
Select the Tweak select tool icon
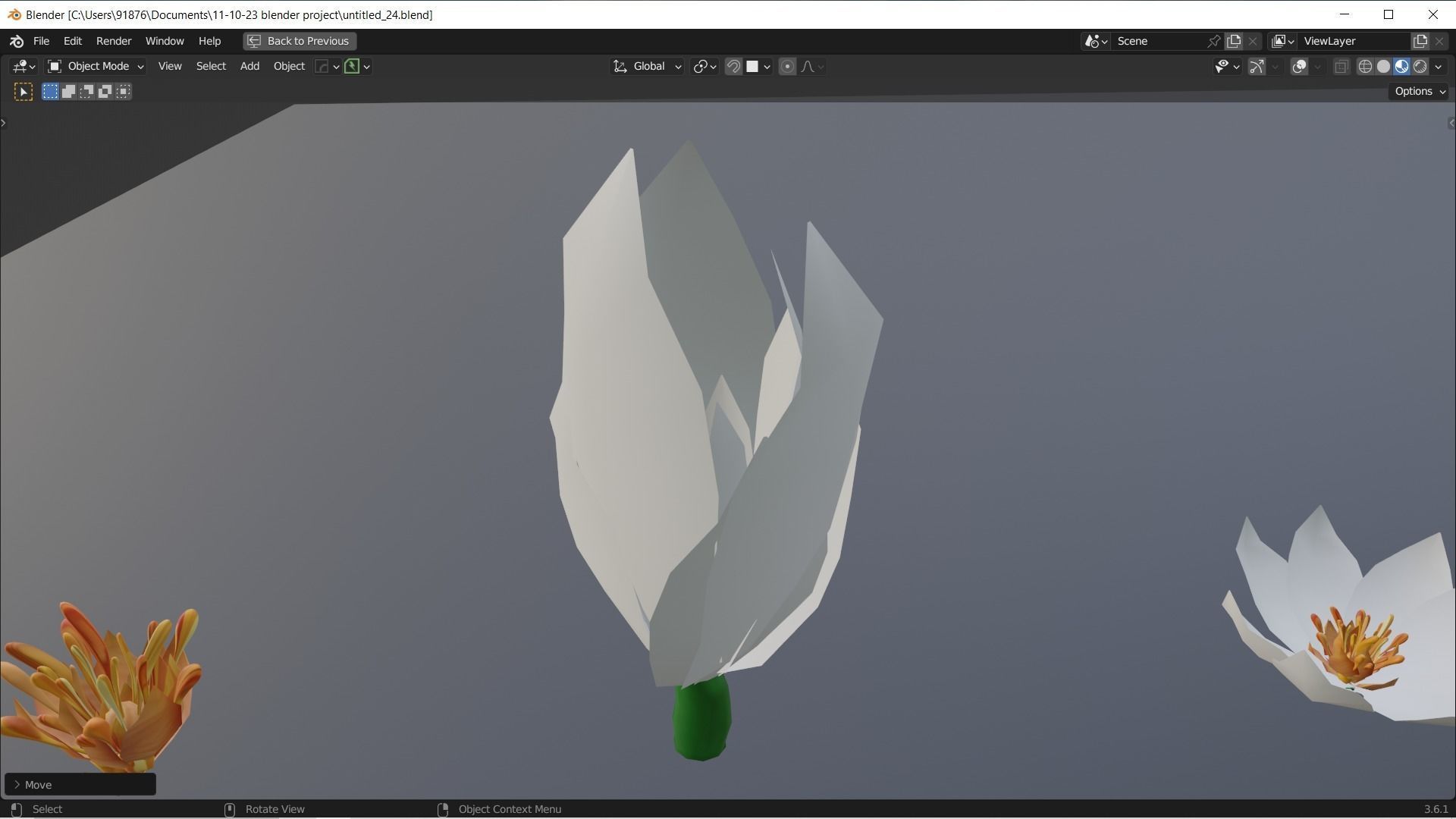(24, 92)
